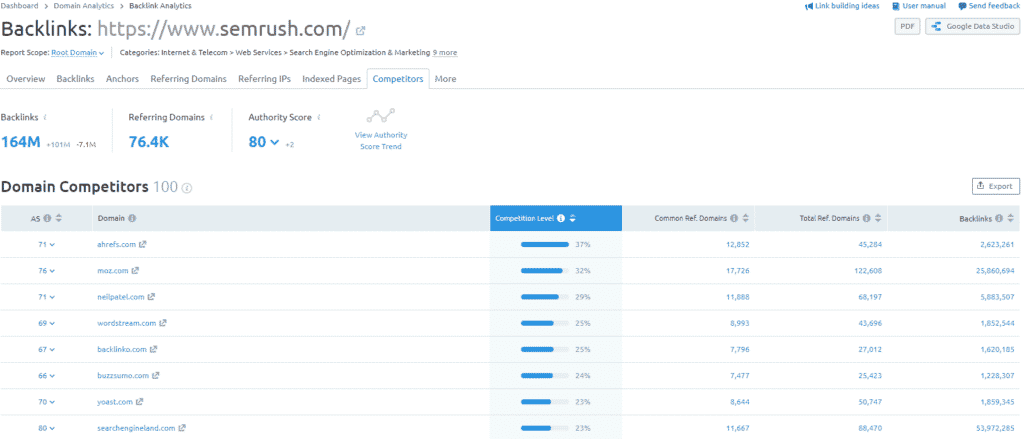Click the Authority Score trend graph icon
The height and width of the screenshot is (439, 1024).
(381, 116)
